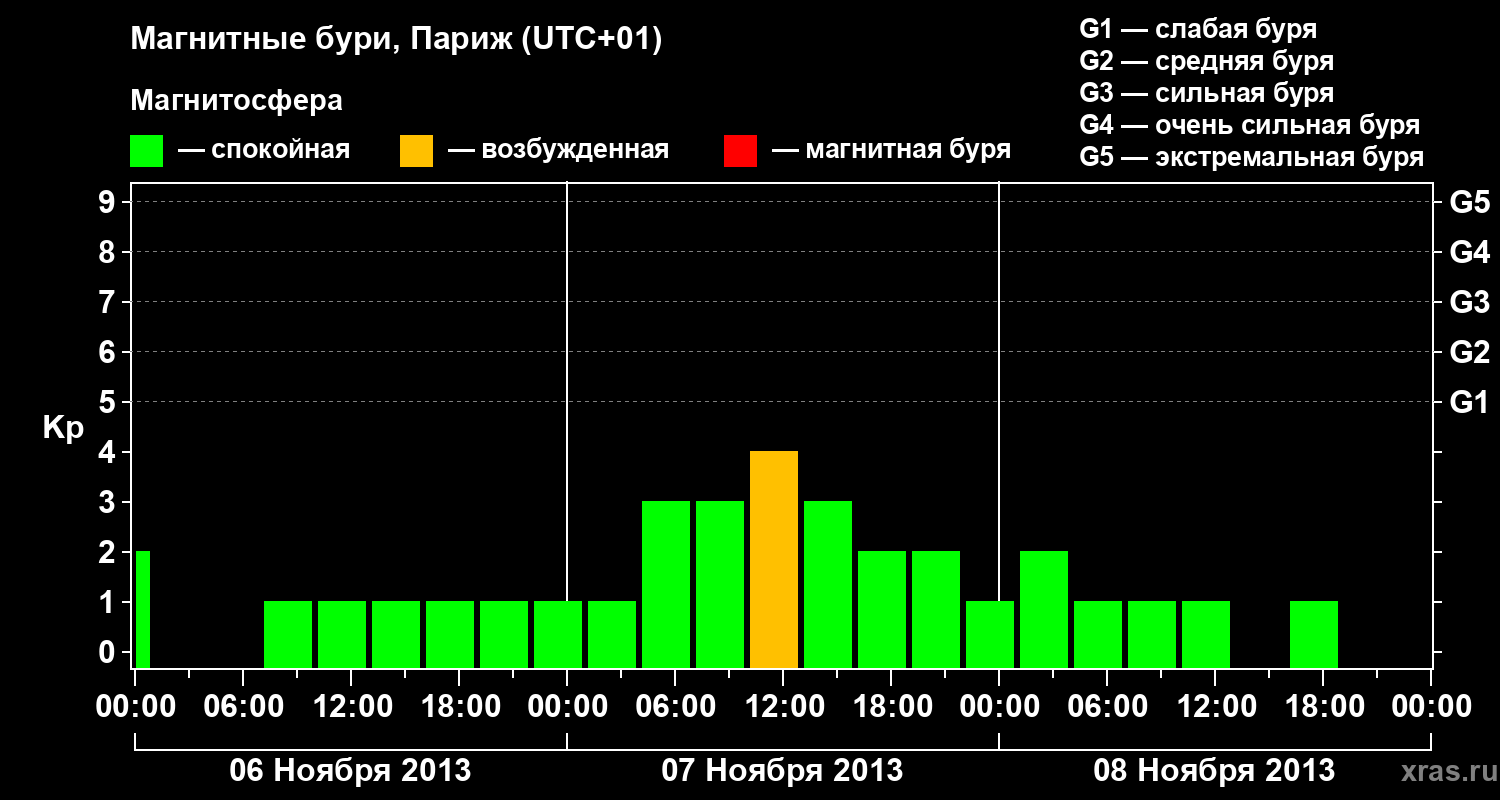Click 'G4 — очень сильная буря' legend line
This screenshot has width=1500, height=800.
coord(1249,125)
